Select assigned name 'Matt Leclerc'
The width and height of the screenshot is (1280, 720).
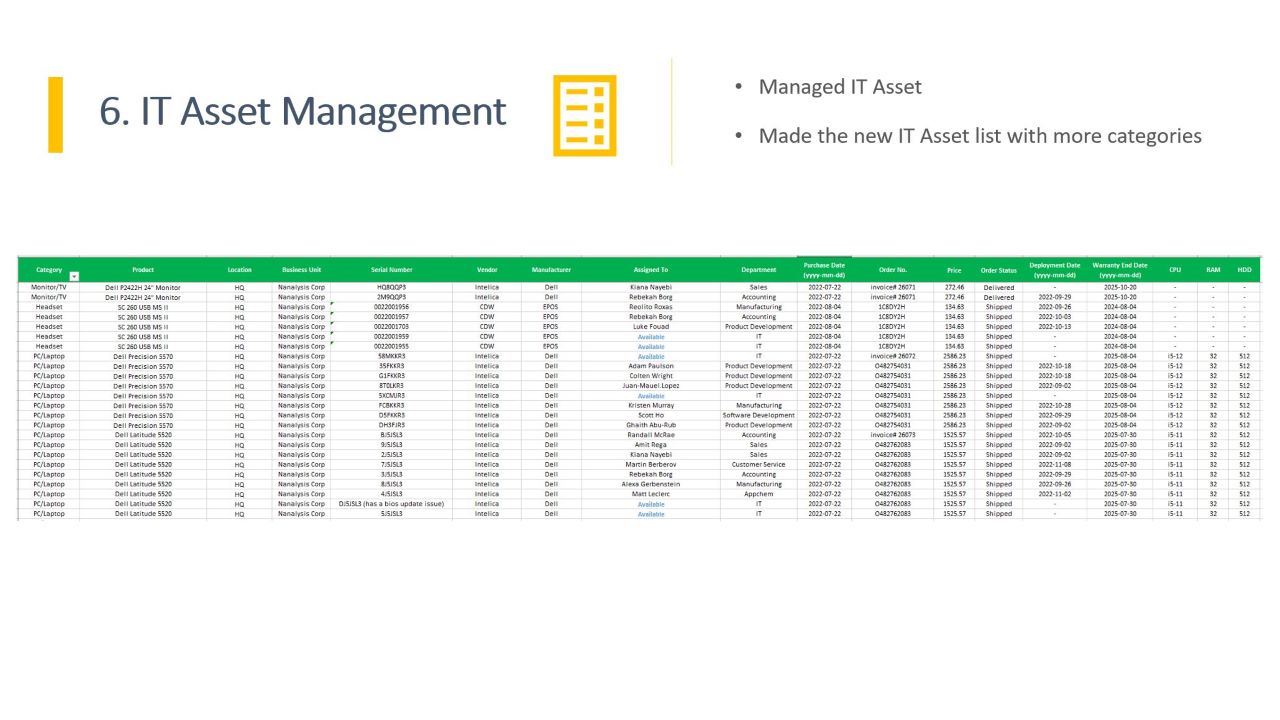point(651,494)
